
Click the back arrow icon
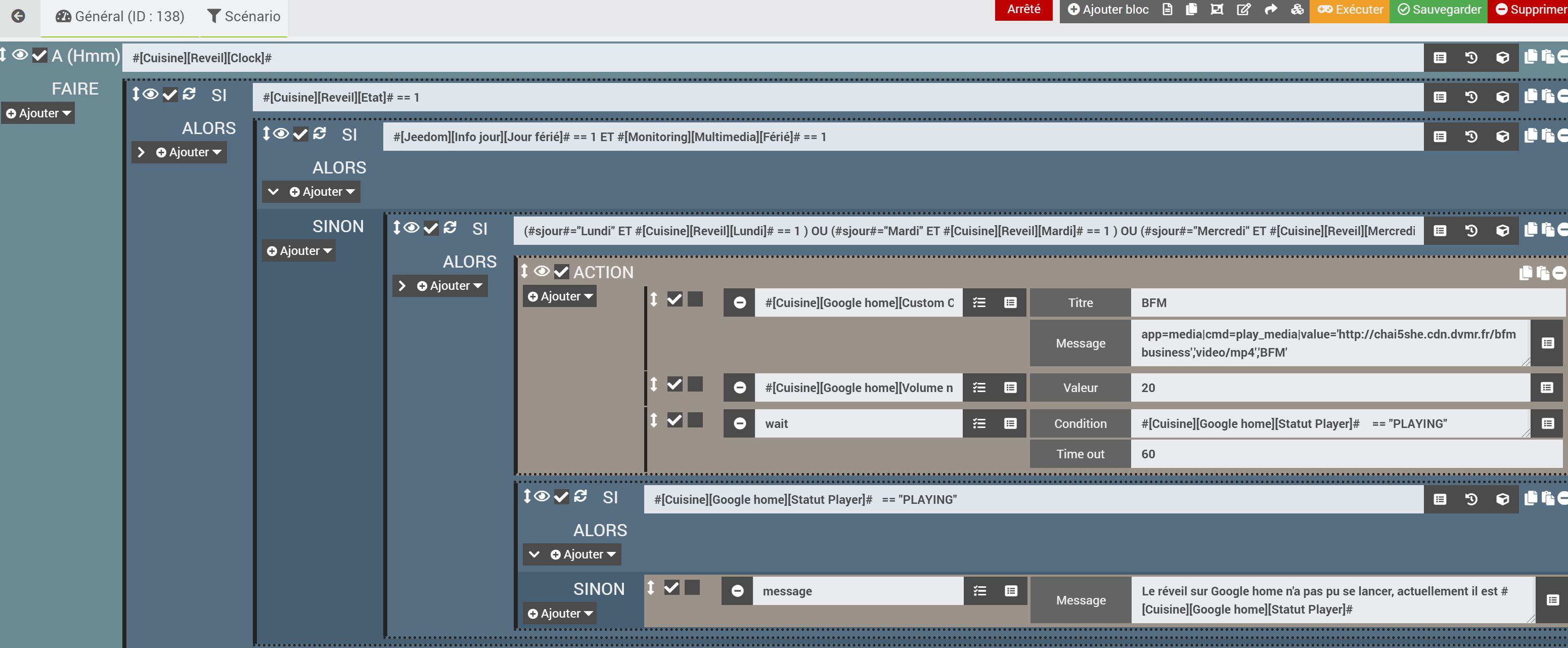[18, 17]
